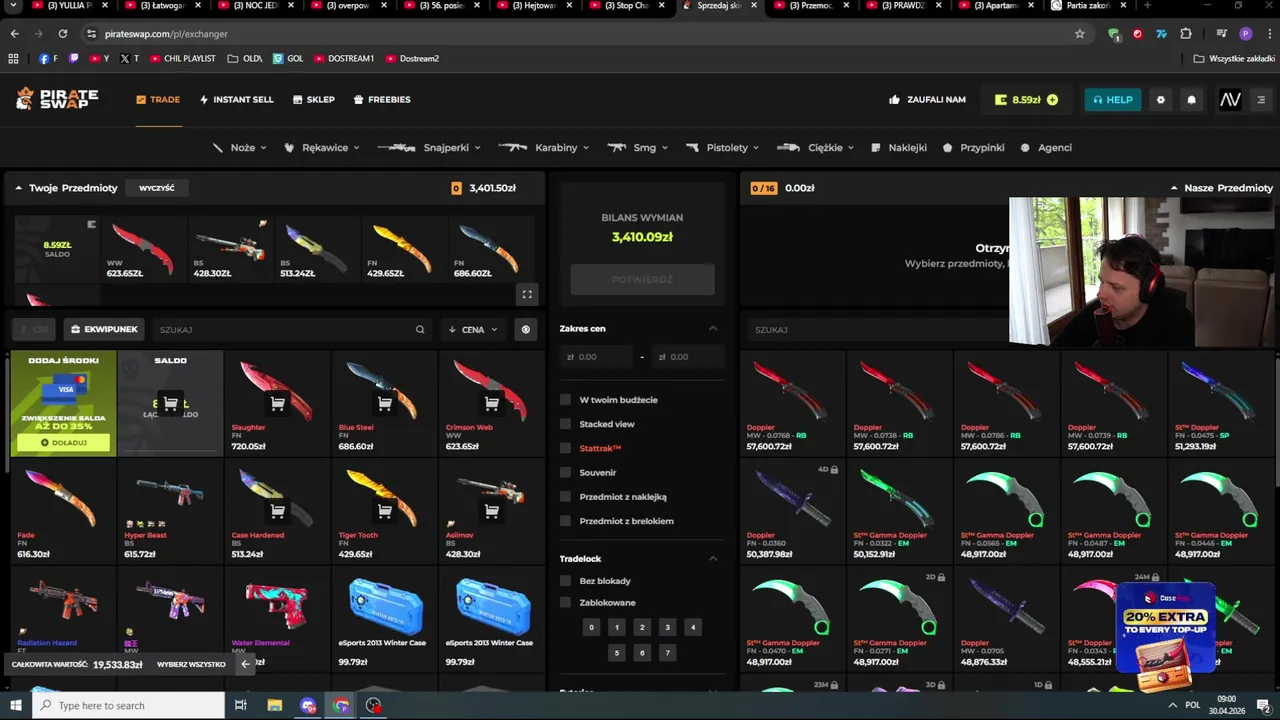This screenshot has height=720, width=1280.
Task: Open INSTANT SELL tab
Action: click(236, 100)
